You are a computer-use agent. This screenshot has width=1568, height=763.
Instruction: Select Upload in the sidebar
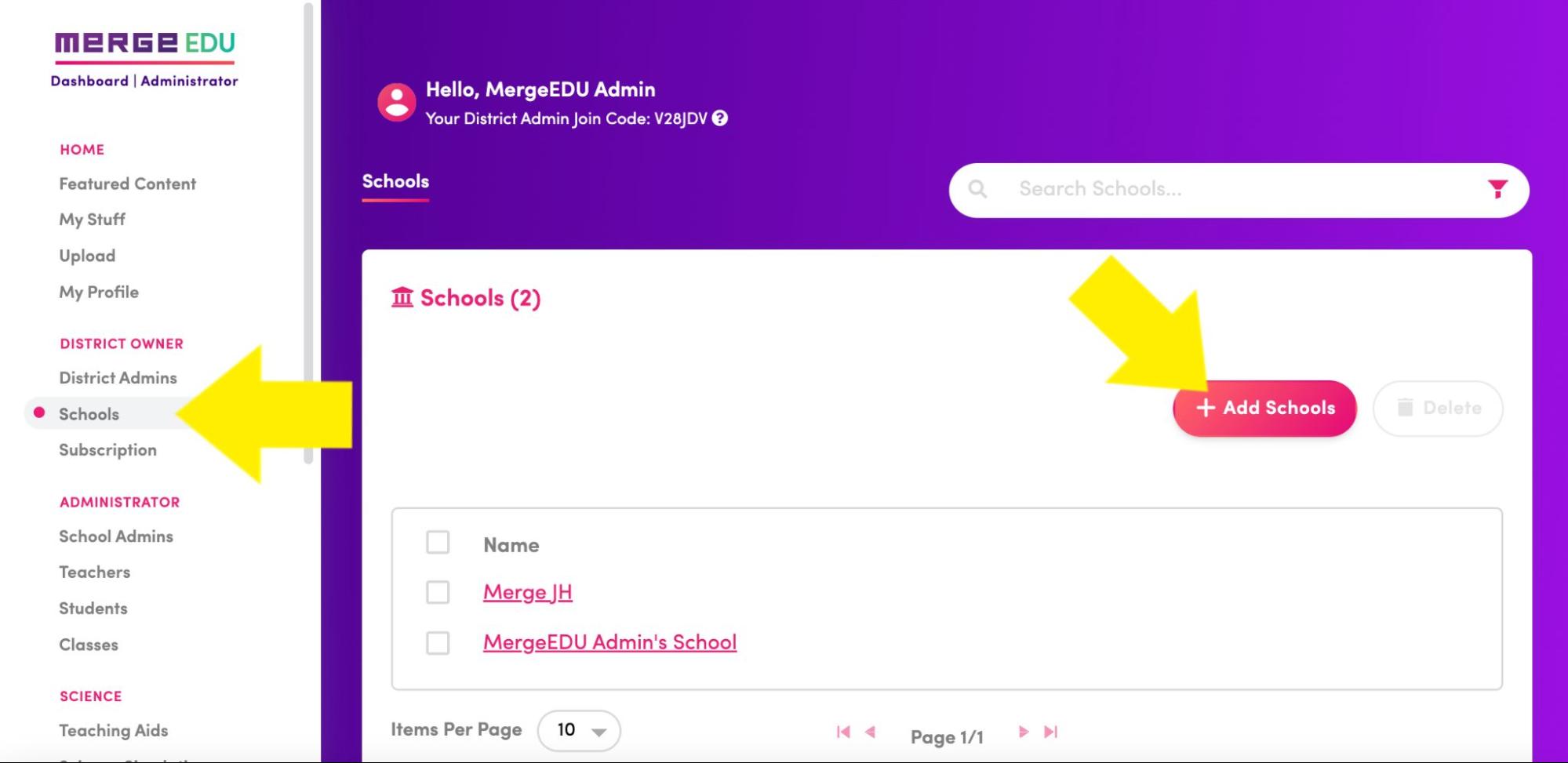(x=87, y=256)
